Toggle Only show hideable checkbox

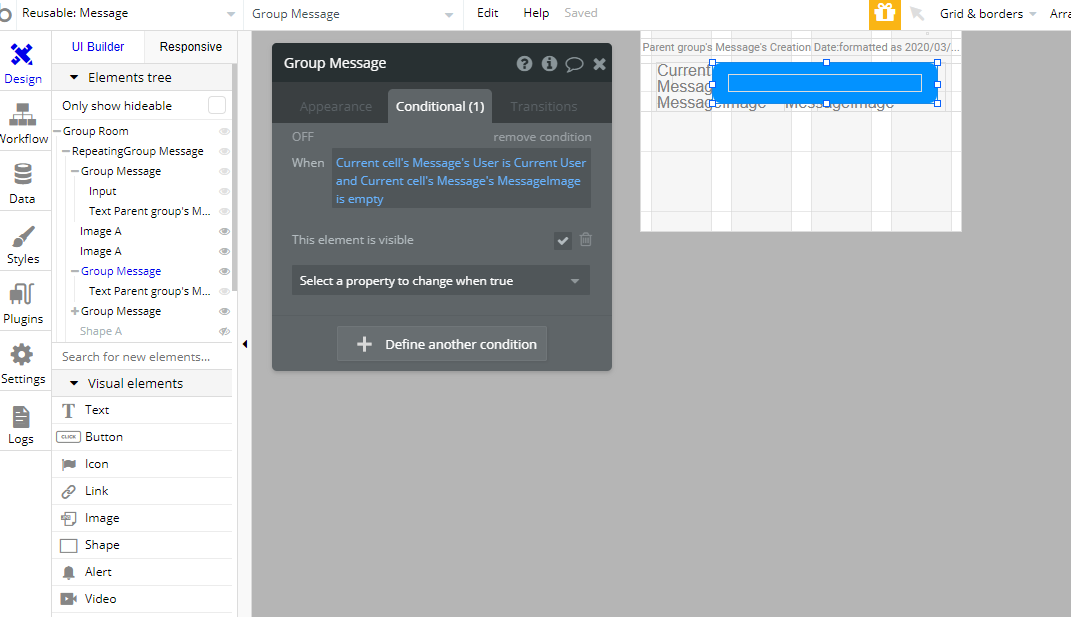click(217, 105)
